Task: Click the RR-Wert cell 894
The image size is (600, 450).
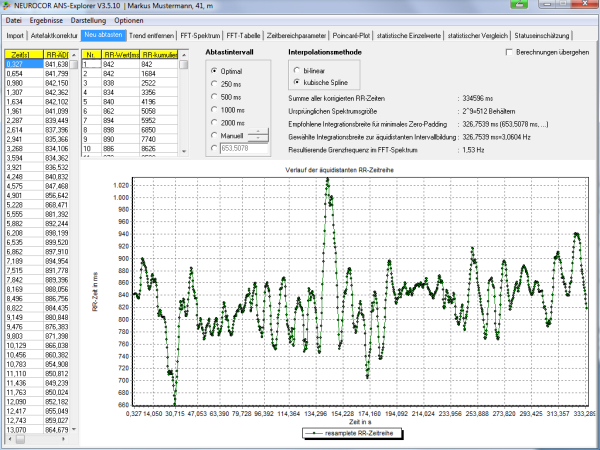Action: (x=121, y=121)
